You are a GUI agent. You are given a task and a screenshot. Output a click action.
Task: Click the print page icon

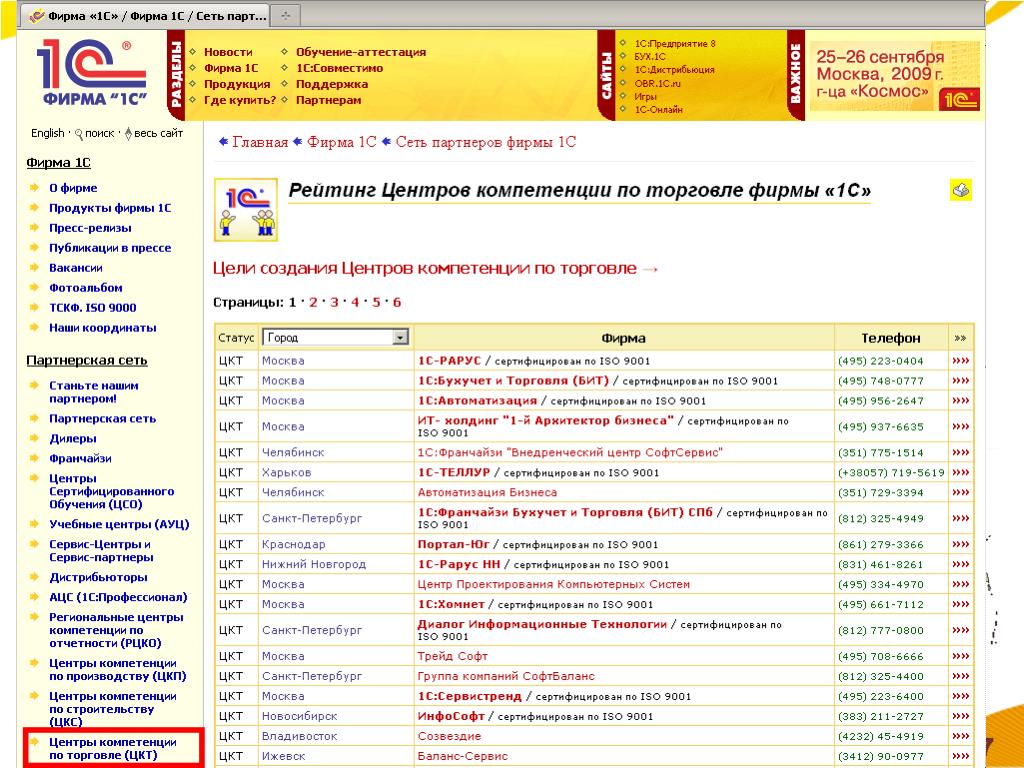(961, 190)
